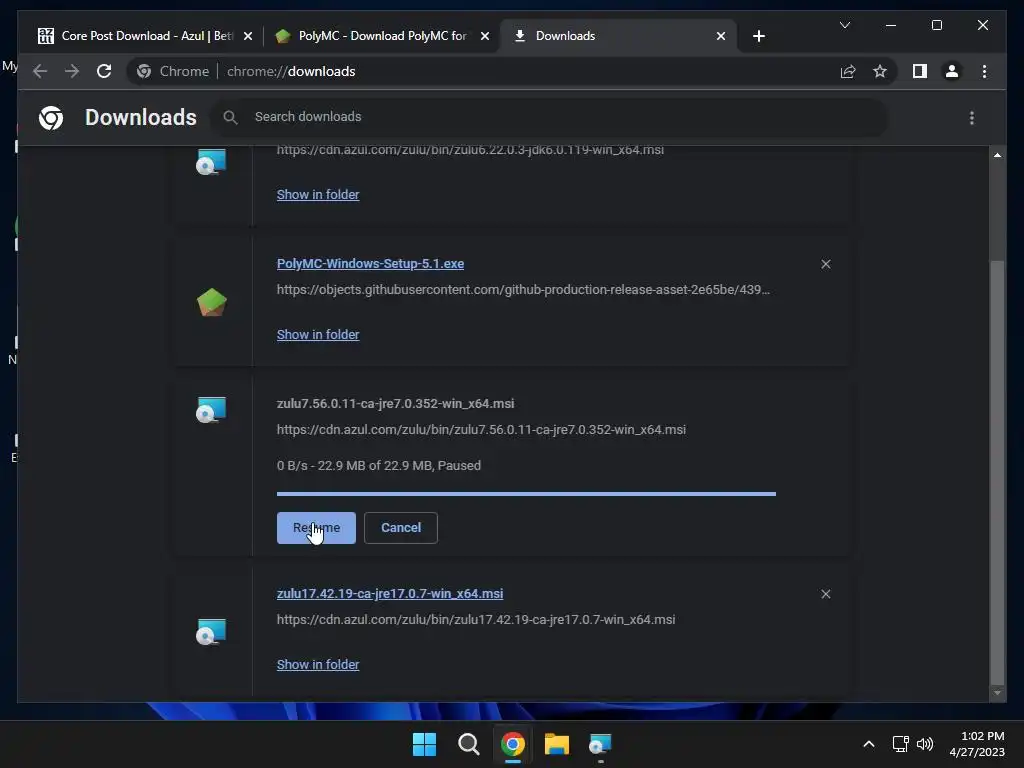The width and height of the screenshot is (1024, 768).
Task: Go back with the browser back arrow
Action: coord(40,71)
